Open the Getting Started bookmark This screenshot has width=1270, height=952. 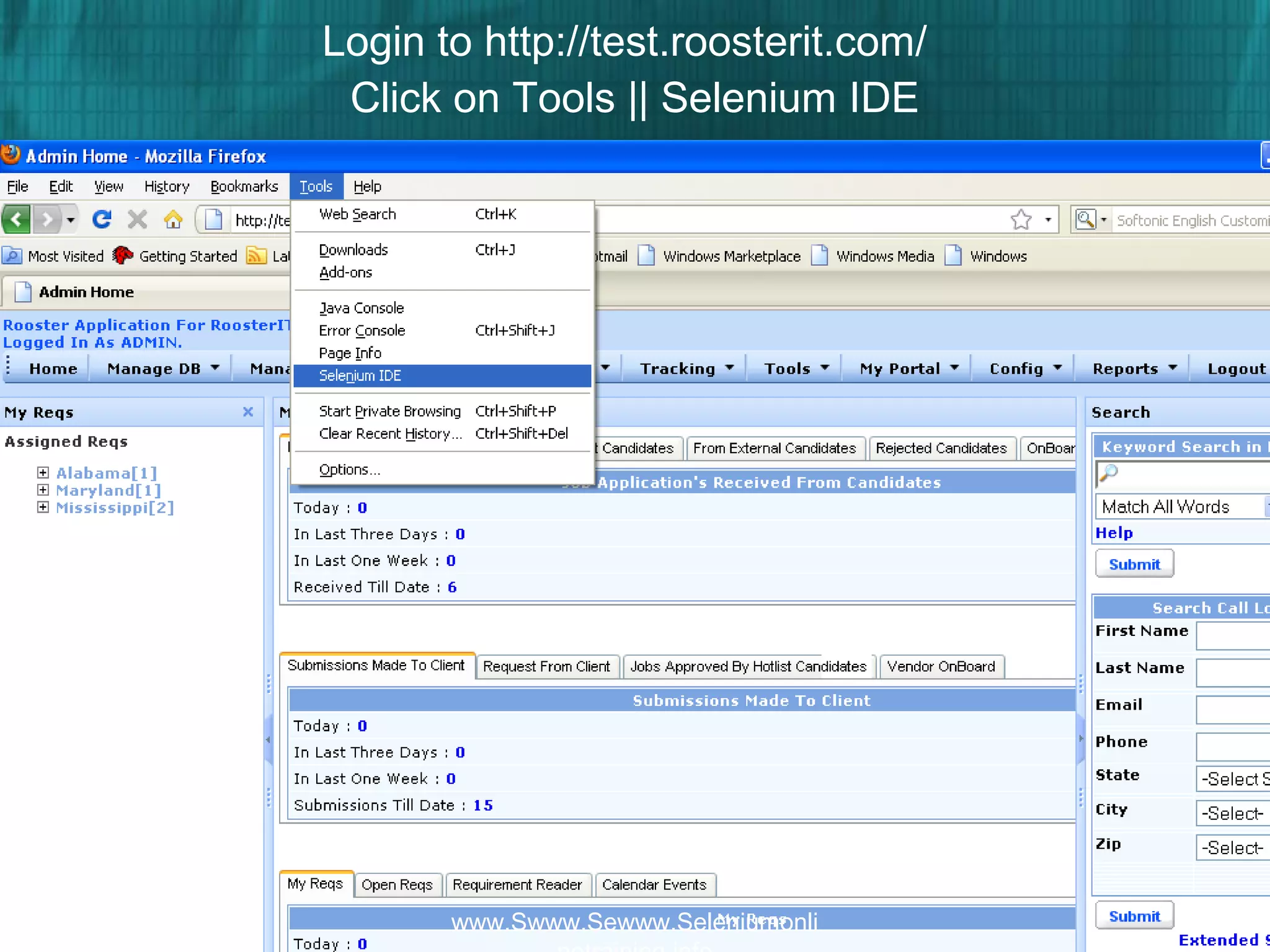point(175,256)
